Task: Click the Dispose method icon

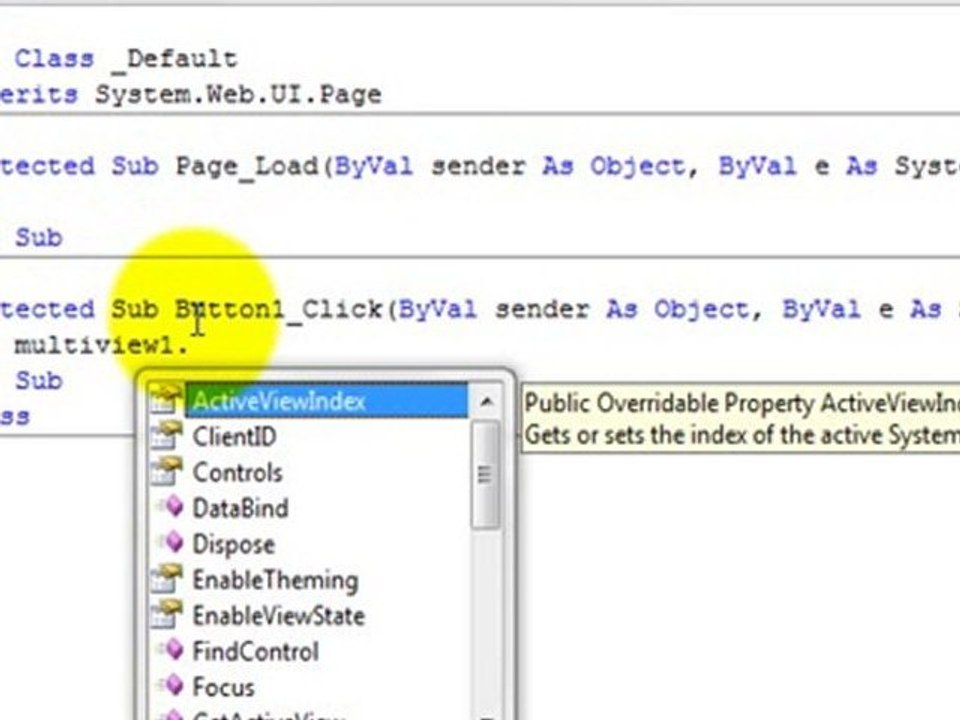Action: tap(172, 542)
